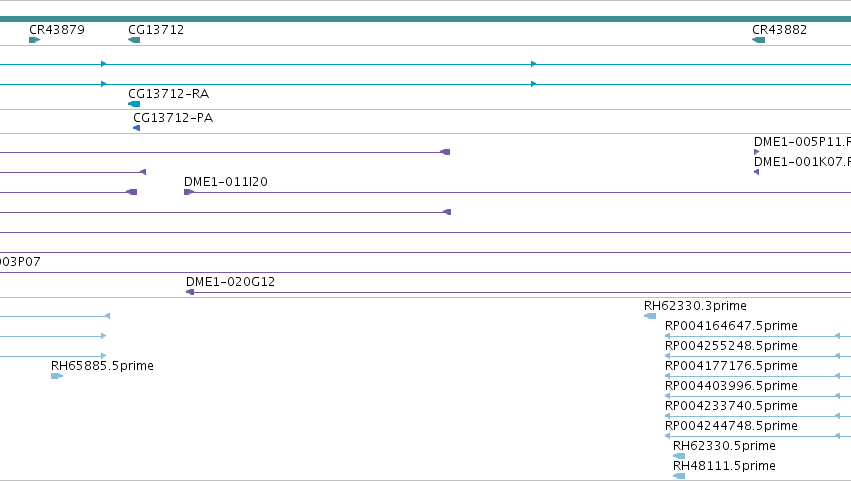Click the CR43879 label

click(x=57, y=30)
